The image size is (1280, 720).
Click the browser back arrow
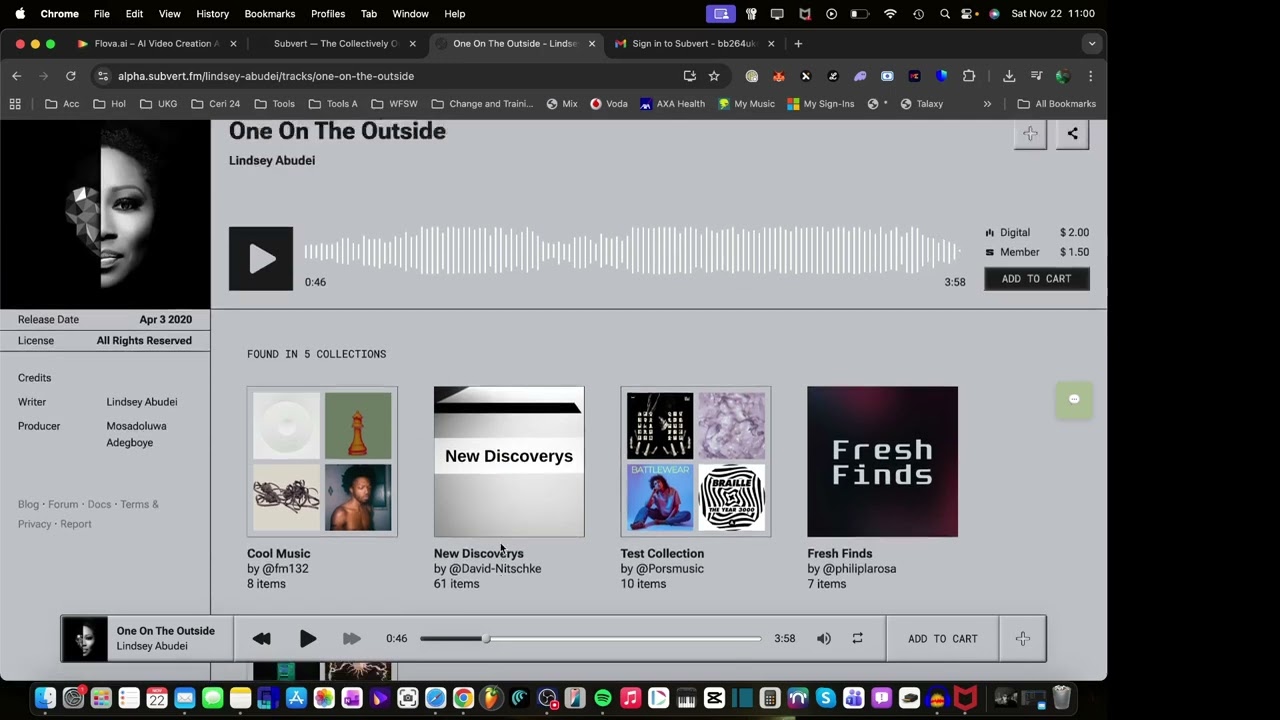tap(17, 76)
